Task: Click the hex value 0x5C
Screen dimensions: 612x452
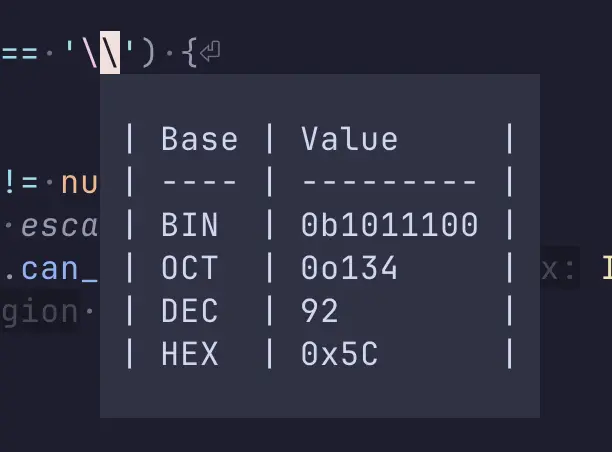Action: [x=340, y=354]
